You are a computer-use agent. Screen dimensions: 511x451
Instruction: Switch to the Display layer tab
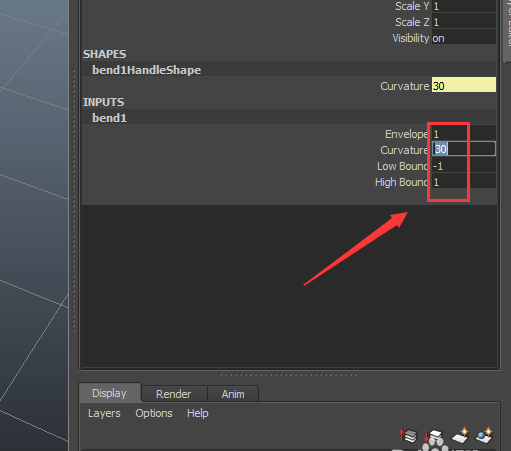(x=109, y=393)
